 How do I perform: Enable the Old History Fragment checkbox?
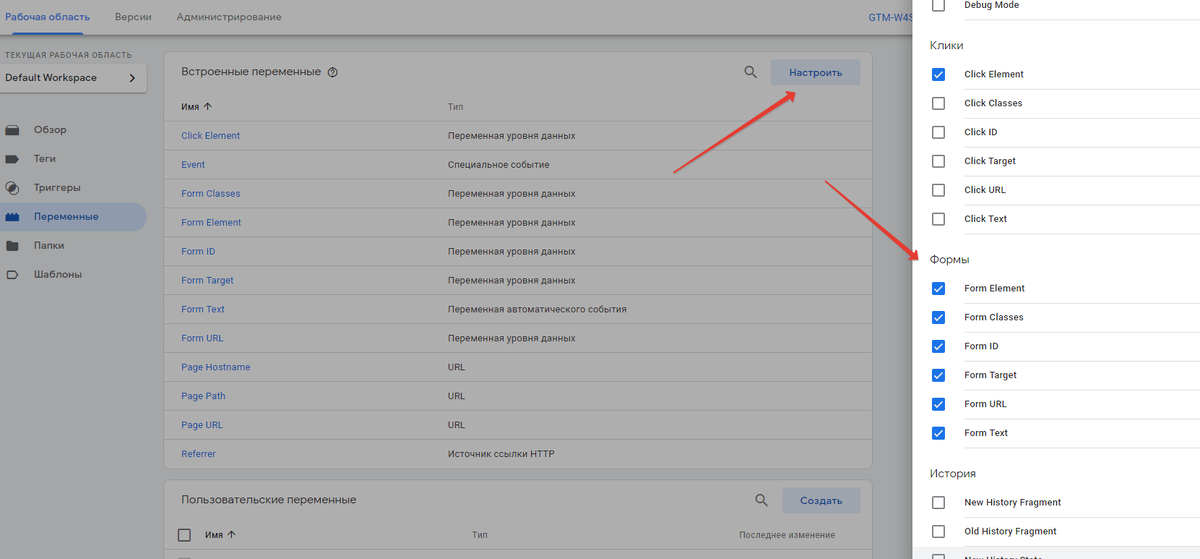[938, 531]
